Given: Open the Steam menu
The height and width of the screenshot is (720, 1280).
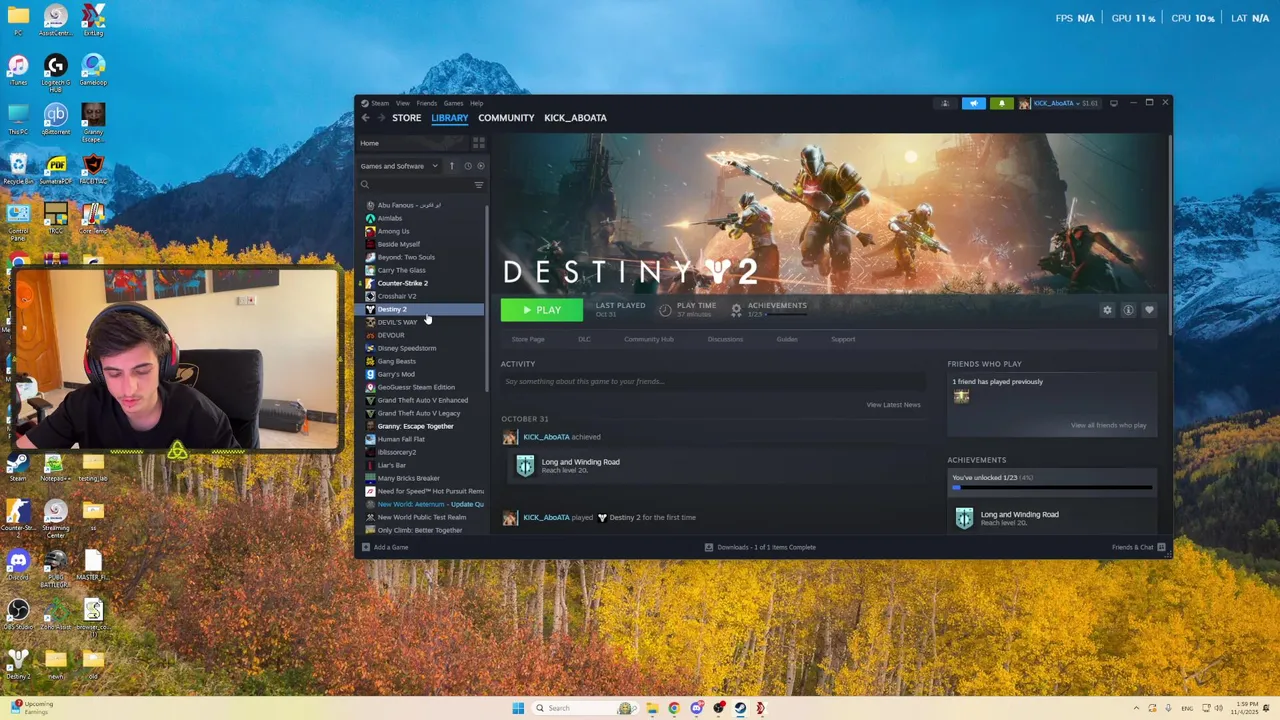Looking at the screenshot, I should click(x=380, y=103).
